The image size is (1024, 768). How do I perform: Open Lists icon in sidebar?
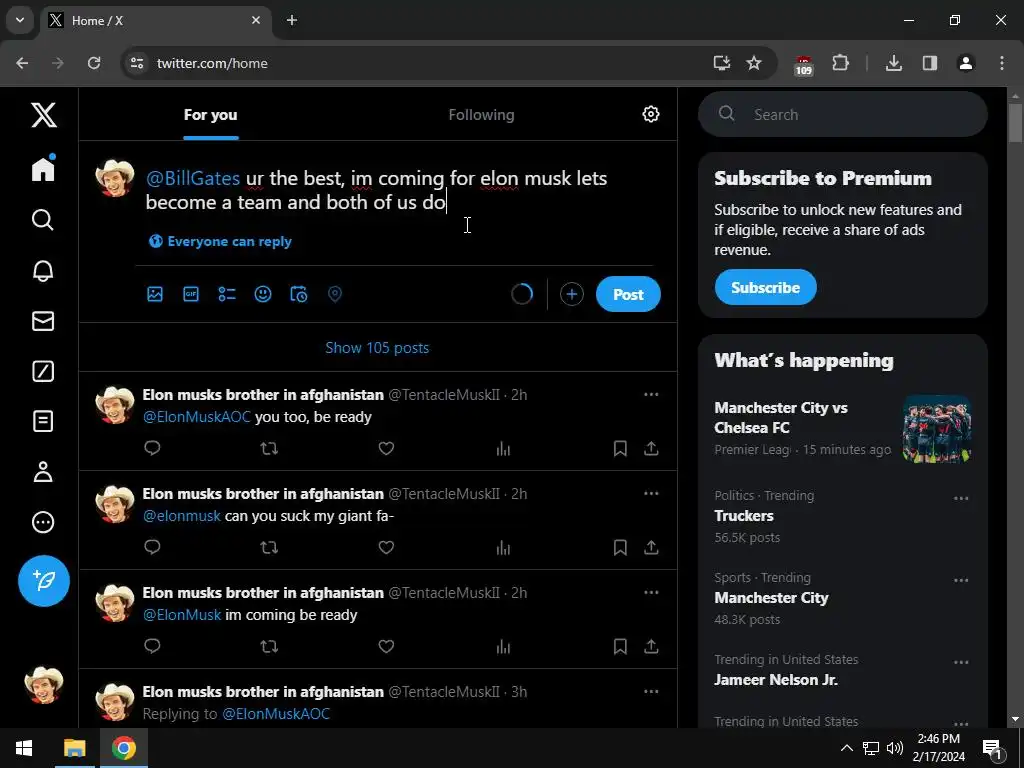point(43,421)
